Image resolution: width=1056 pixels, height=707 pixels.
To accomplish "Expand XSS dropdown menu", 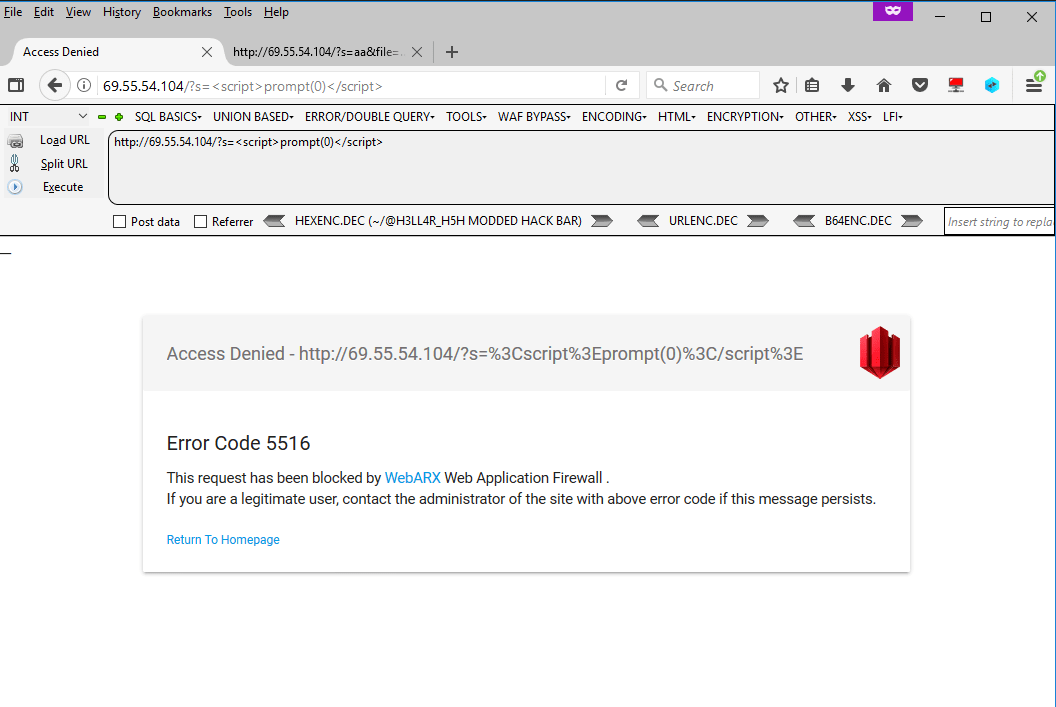I will point(859,116).
